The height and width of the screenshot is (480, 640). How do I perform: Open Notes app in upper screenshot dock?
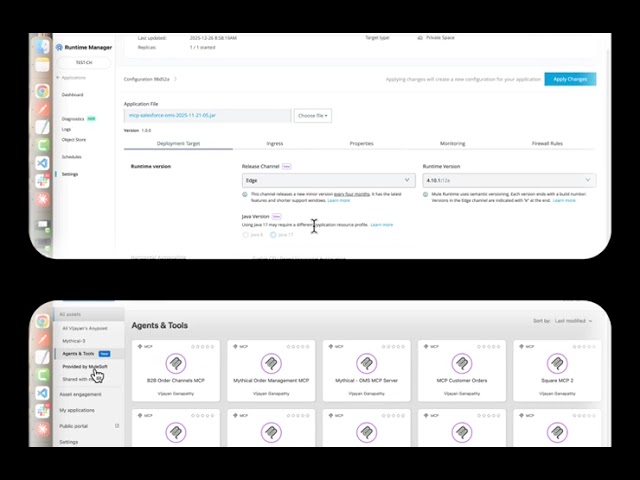click(42, 65)
